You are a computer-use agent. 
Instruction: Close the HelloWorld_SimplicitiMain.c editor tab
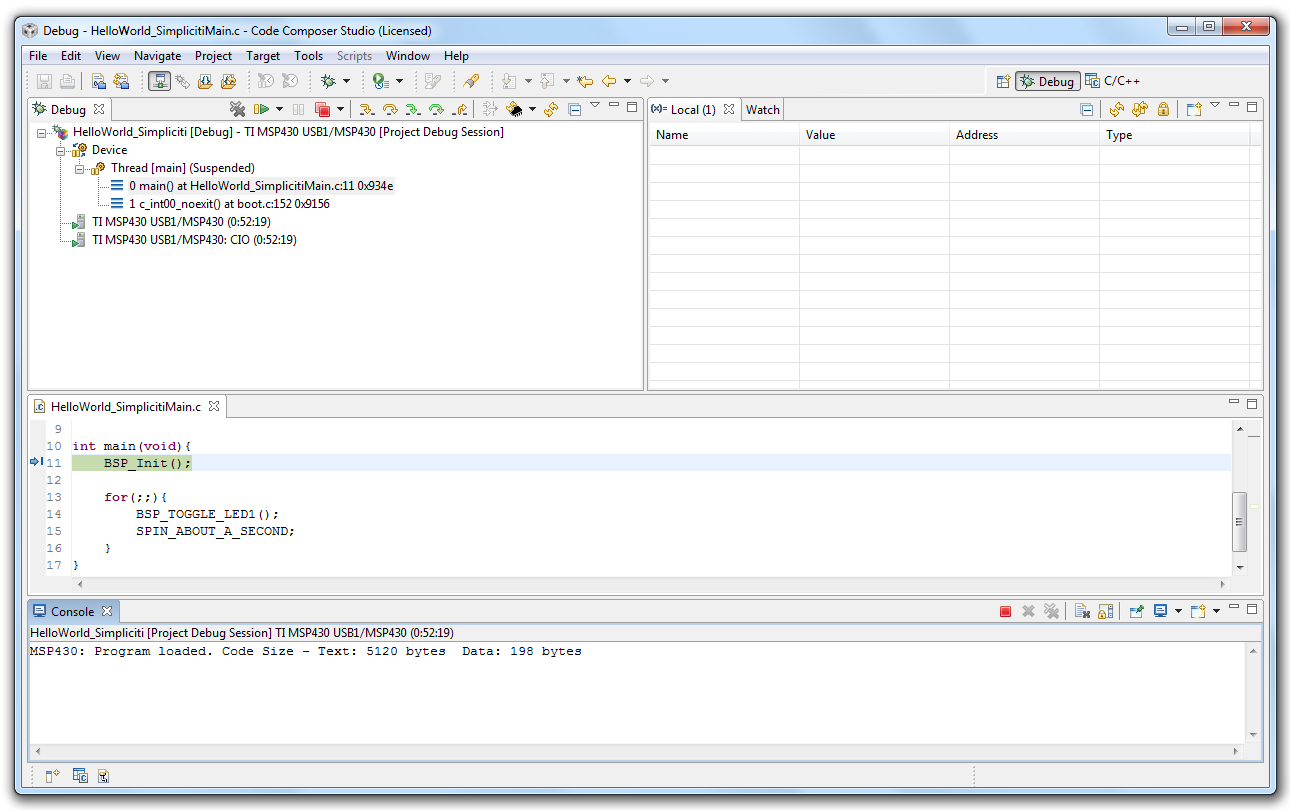(x=214, y=407)
